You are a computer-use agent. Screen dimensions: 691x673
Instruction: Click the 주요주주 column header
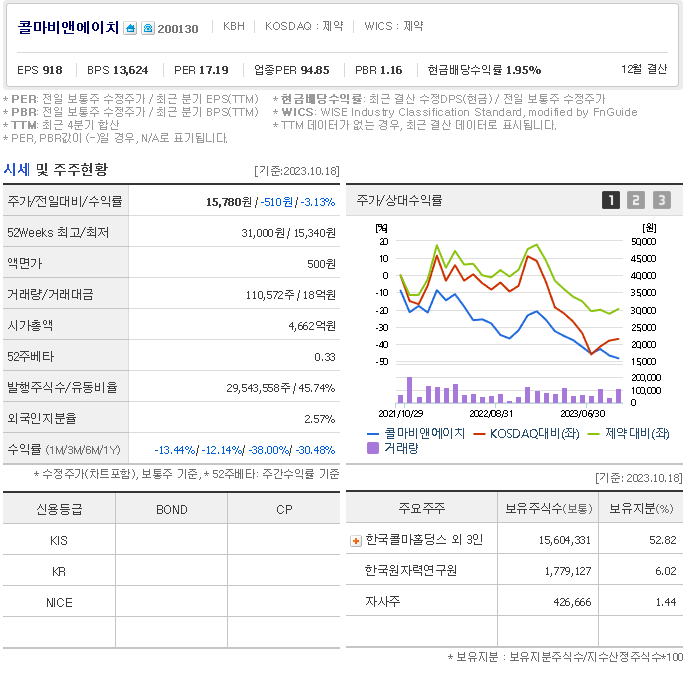point(422,508)
